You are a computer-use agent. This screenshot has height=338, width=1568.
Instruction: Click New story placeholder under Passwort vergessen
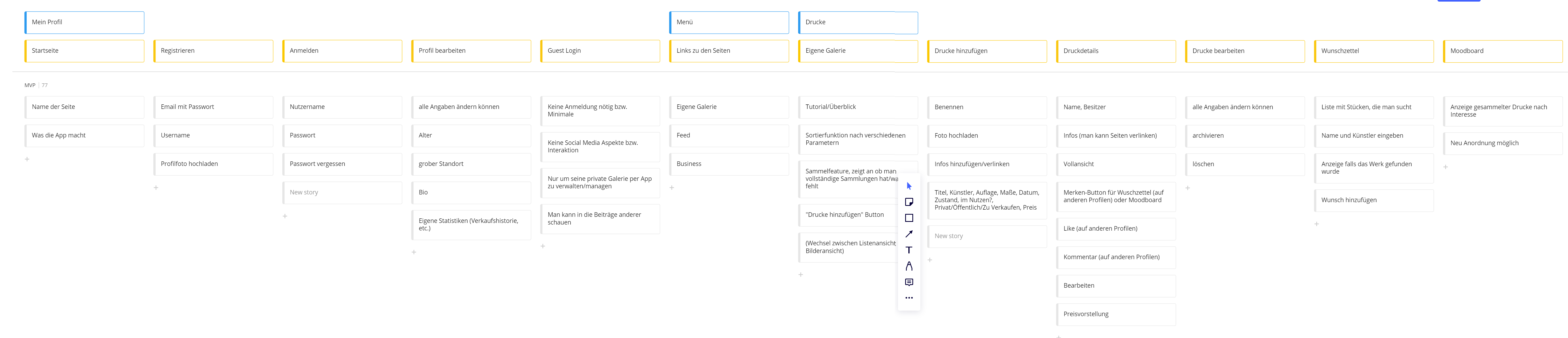point(342,193)
